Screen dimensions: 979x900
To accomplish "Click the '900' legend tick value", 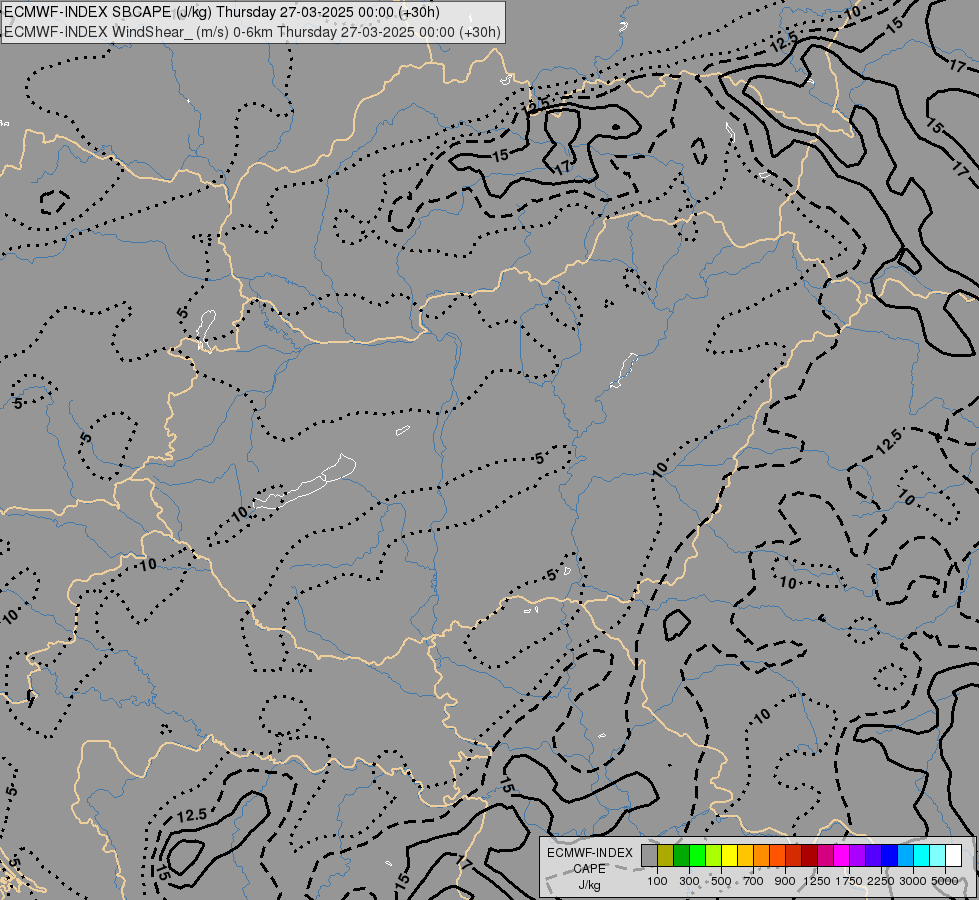I will 785,881.
